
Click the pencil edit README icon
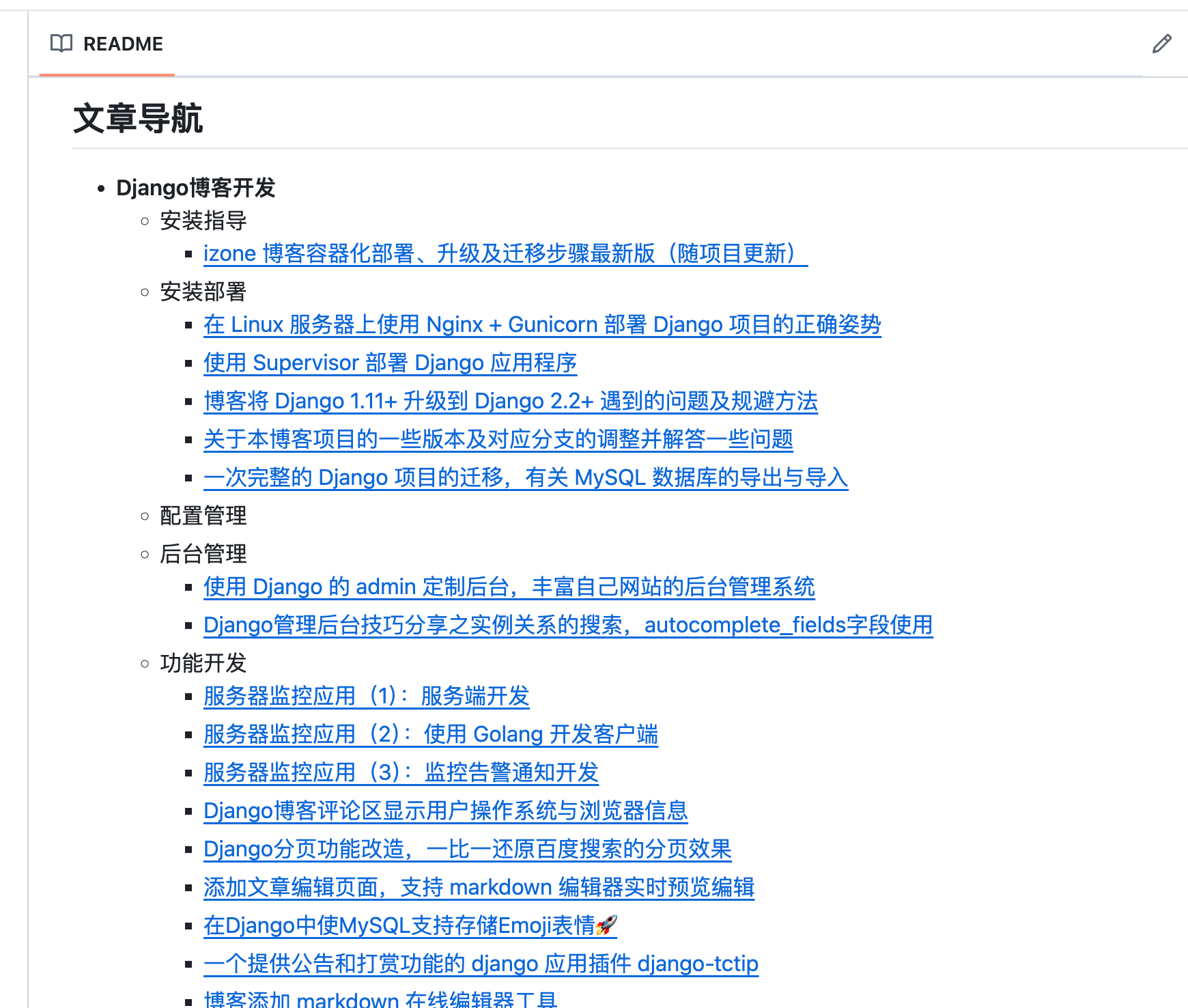pos(1161,44)
